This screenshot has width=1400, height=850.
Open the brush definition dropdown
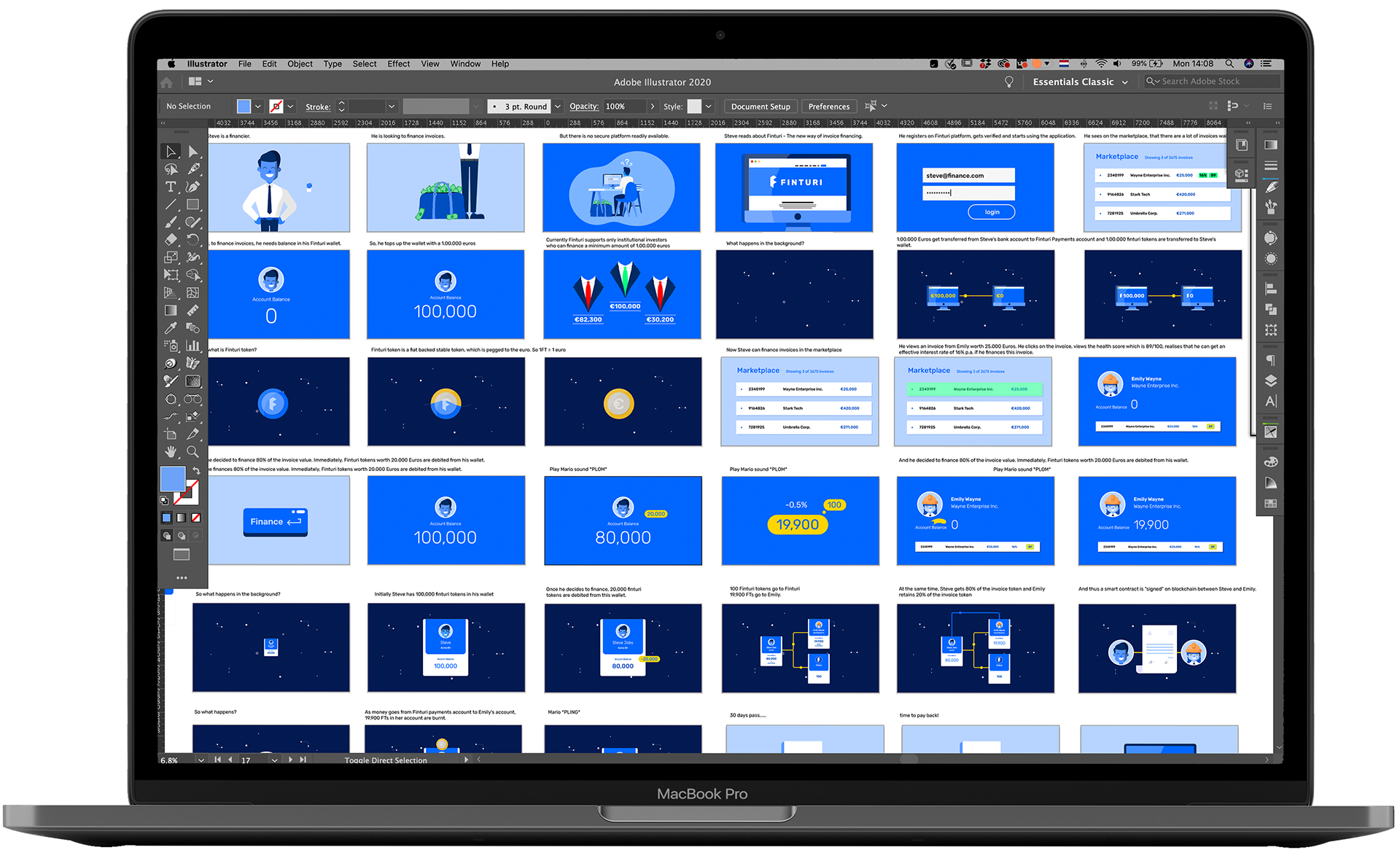pyautogui.click(x=558, y=106)
